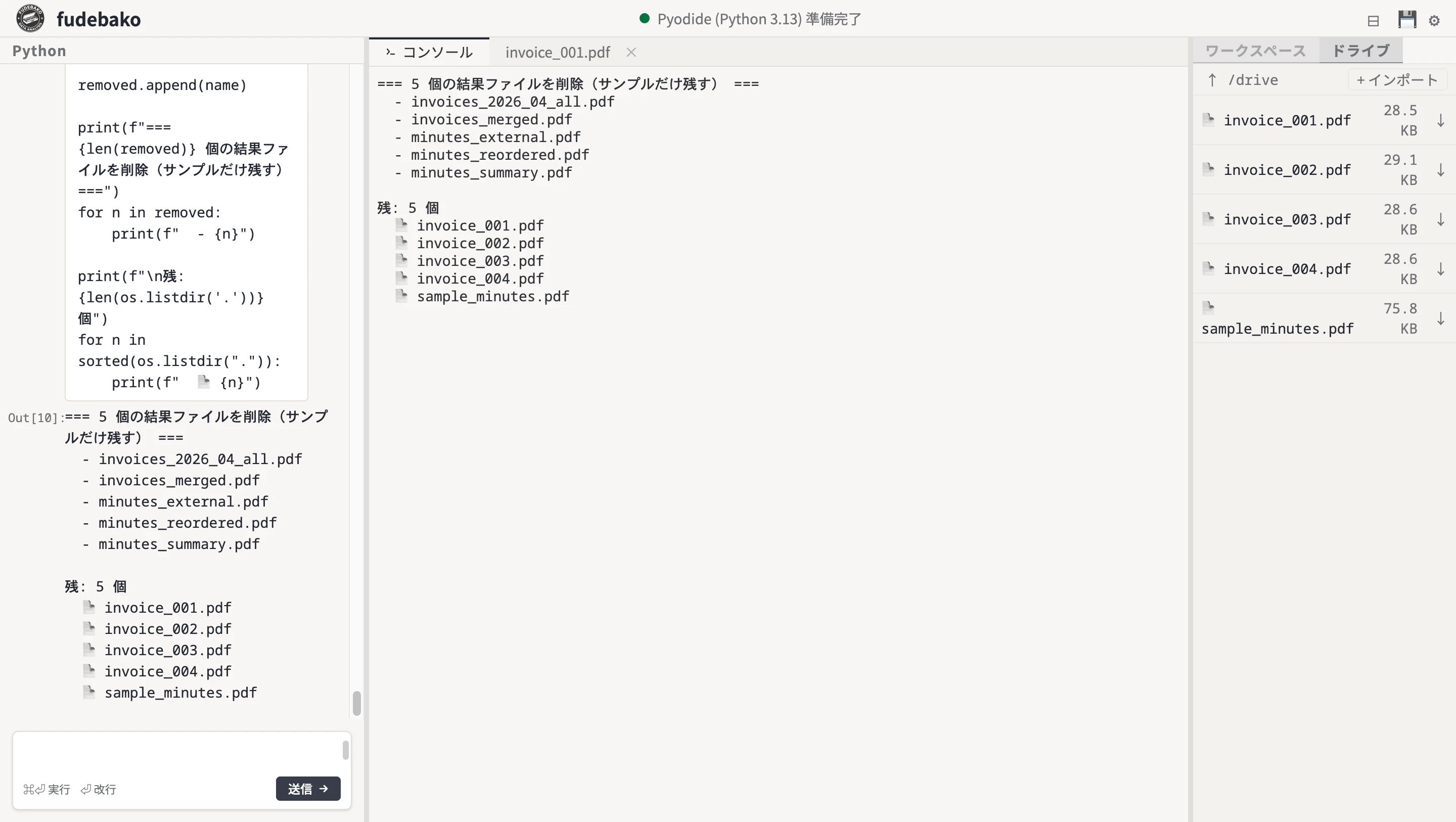1456x822 pixels.
Task: Switch to the ワークスペース tab
Action: pos(1255,51)
